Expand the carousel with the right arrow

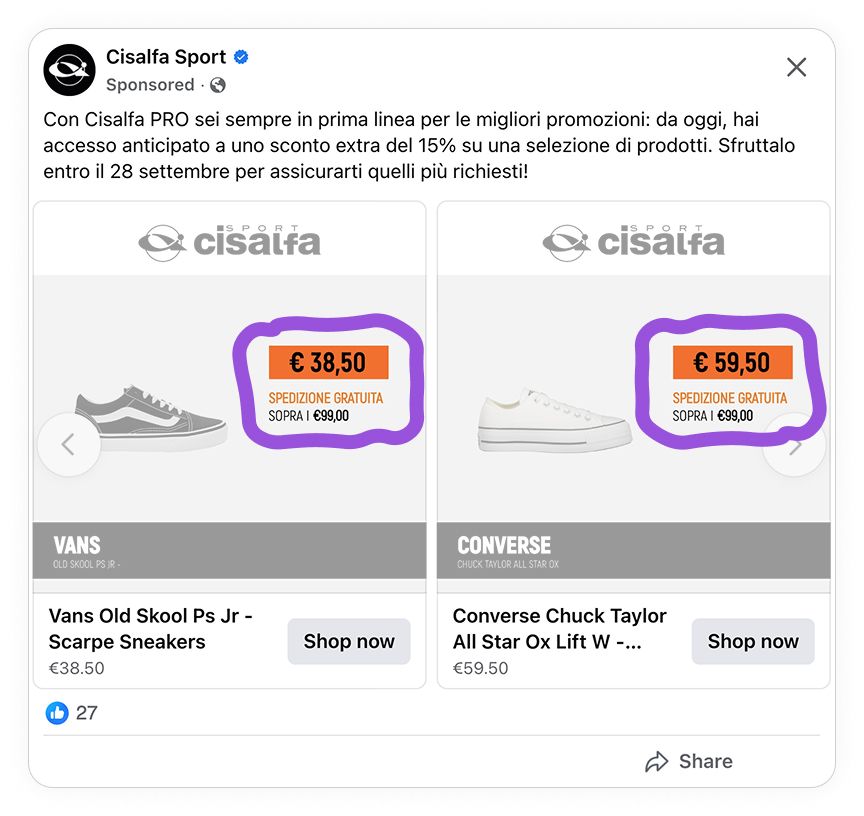pyautogui.click(x=794, y=445)
